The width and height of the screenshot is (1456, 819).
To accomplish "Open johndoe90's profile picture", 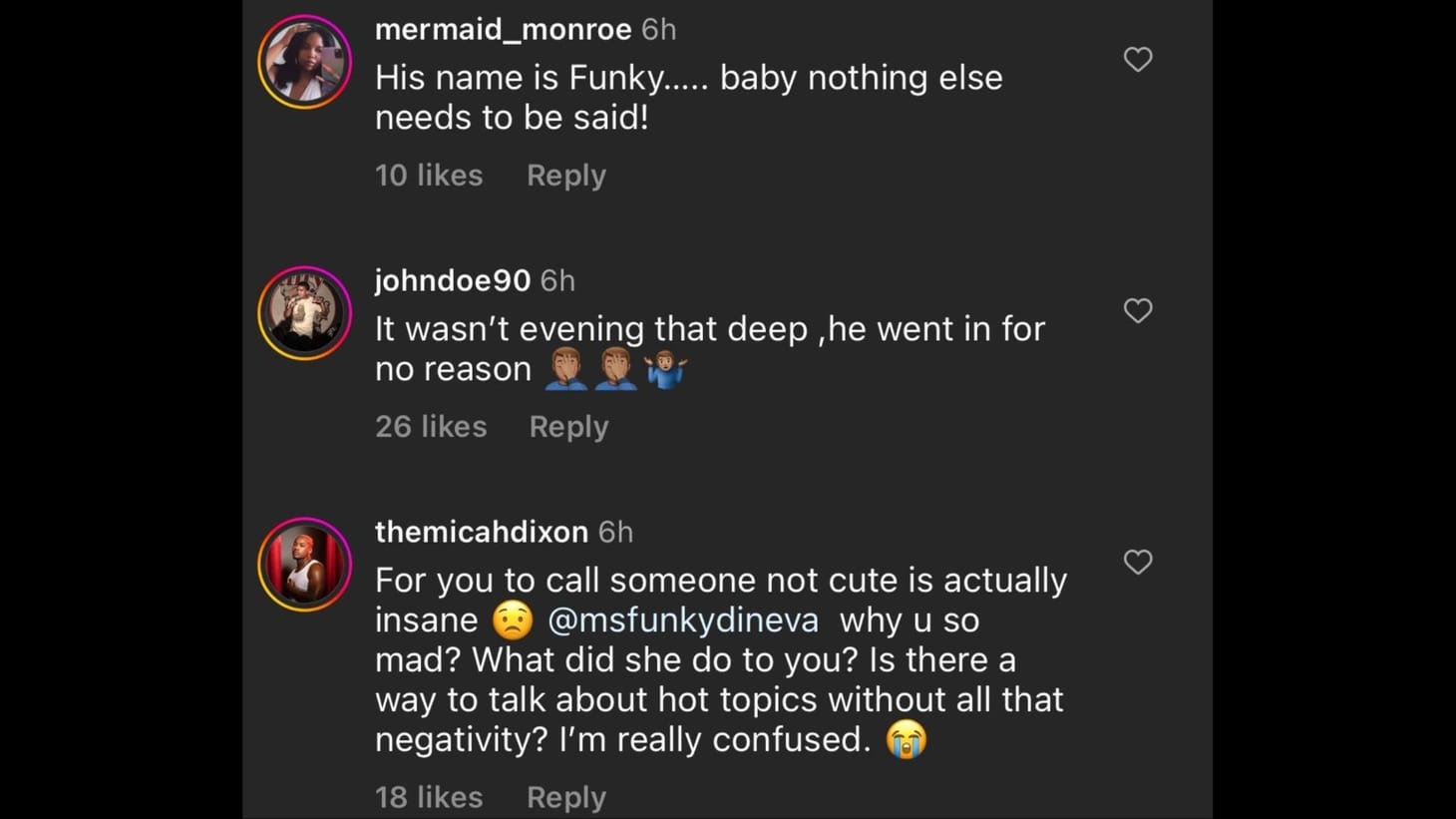I will point(305,312).
